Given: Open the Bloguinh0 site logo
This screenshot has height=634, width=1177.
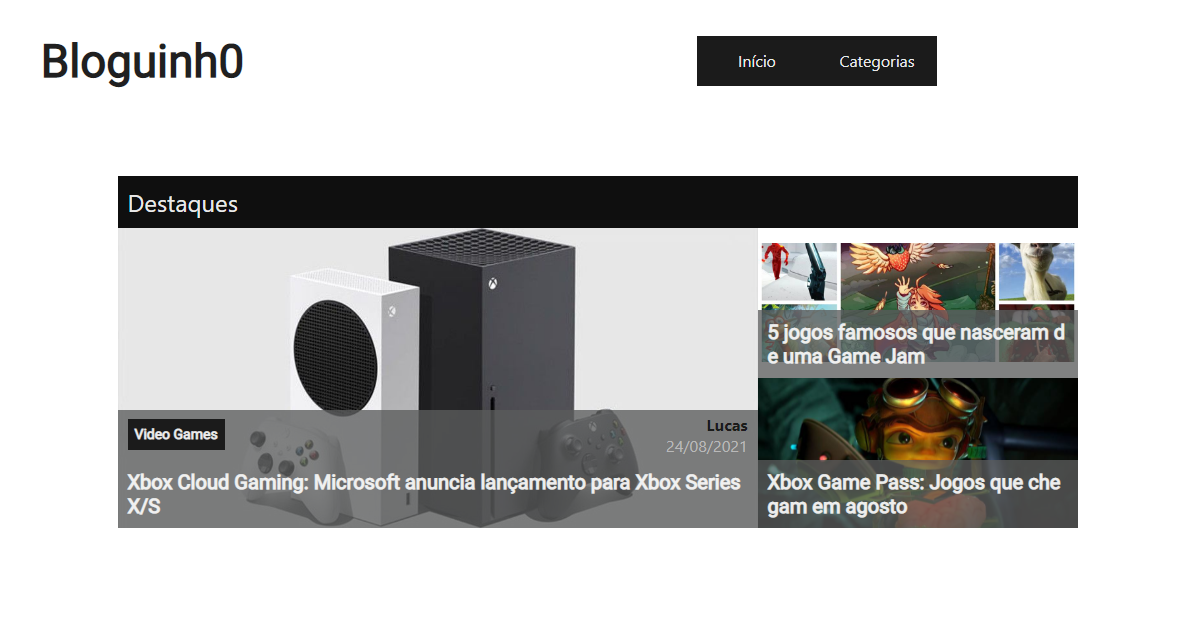Looking at the screenshot, I should 143,62.
